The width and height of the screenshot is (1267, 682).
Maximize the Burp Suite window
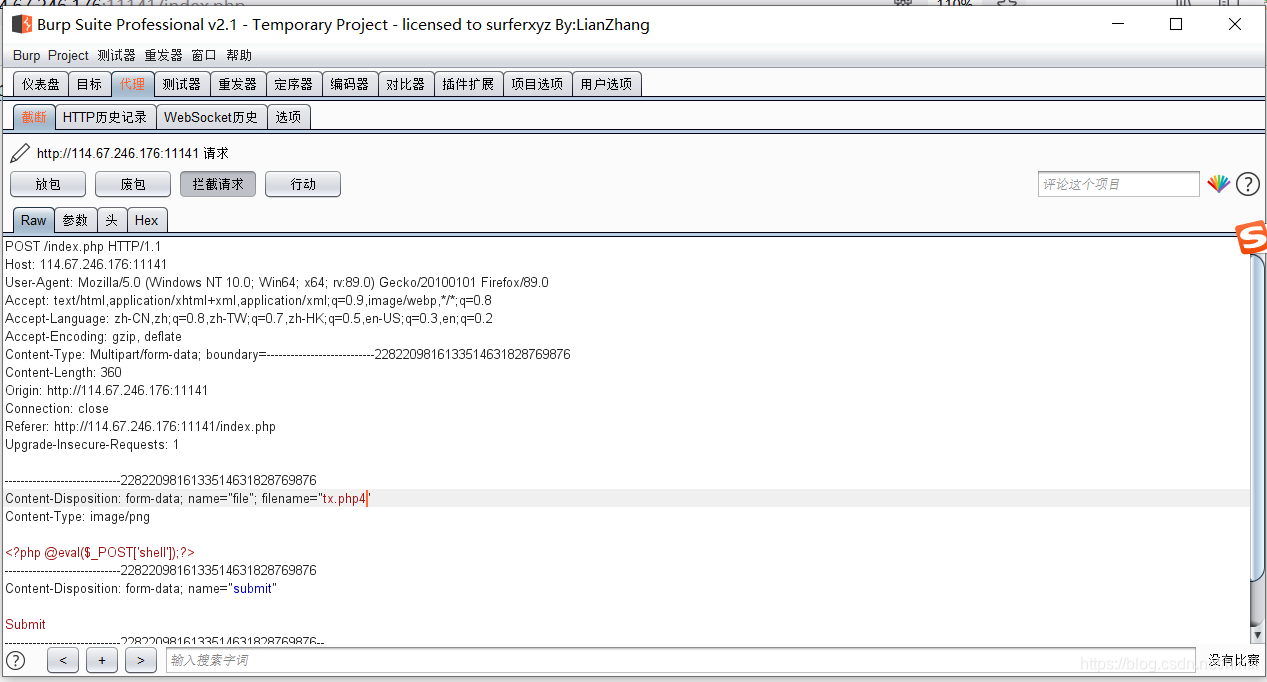pos(1176,24)
